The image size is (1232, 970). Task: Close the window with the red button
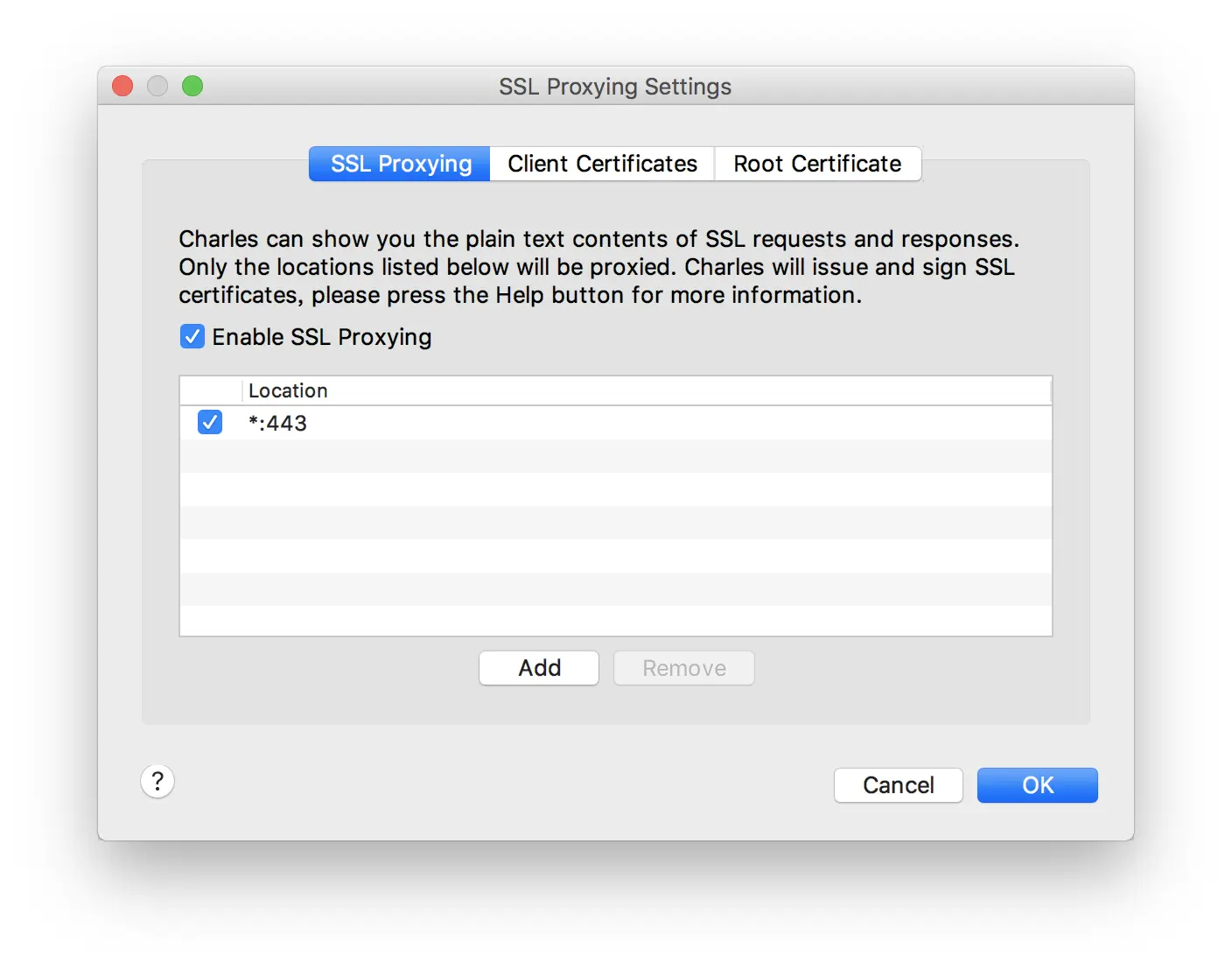point(122,86)
